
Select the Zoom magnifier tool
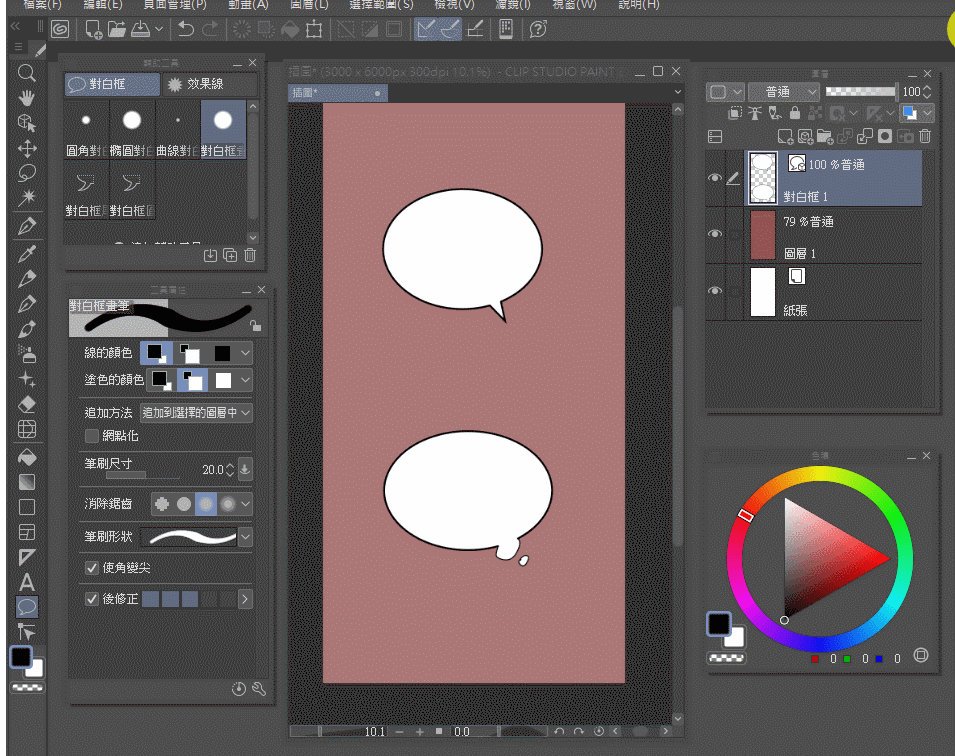pos(27,73)
